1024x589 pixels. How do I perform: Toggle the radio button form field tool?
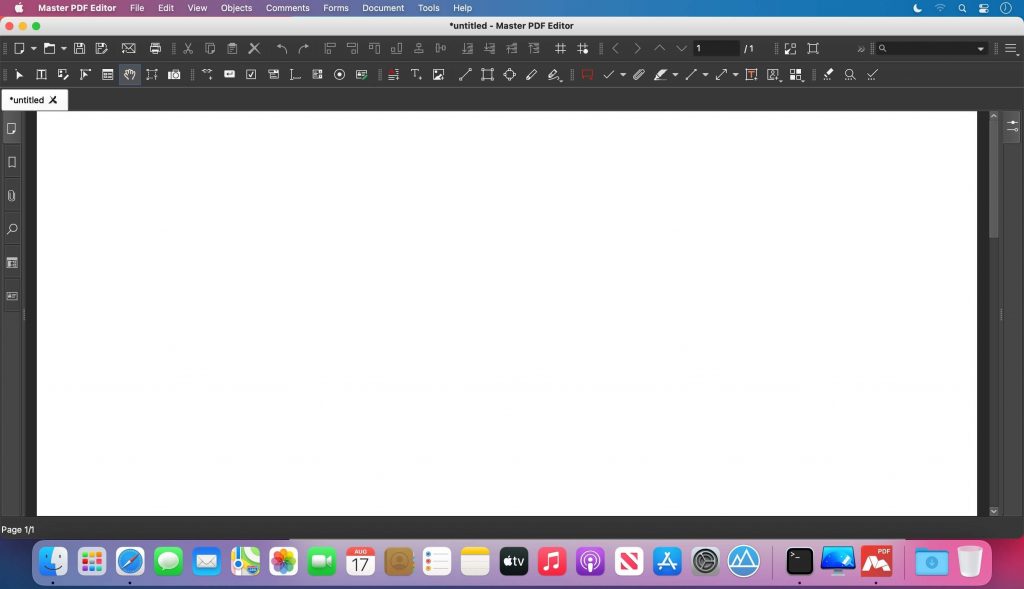tap(338, 74)
